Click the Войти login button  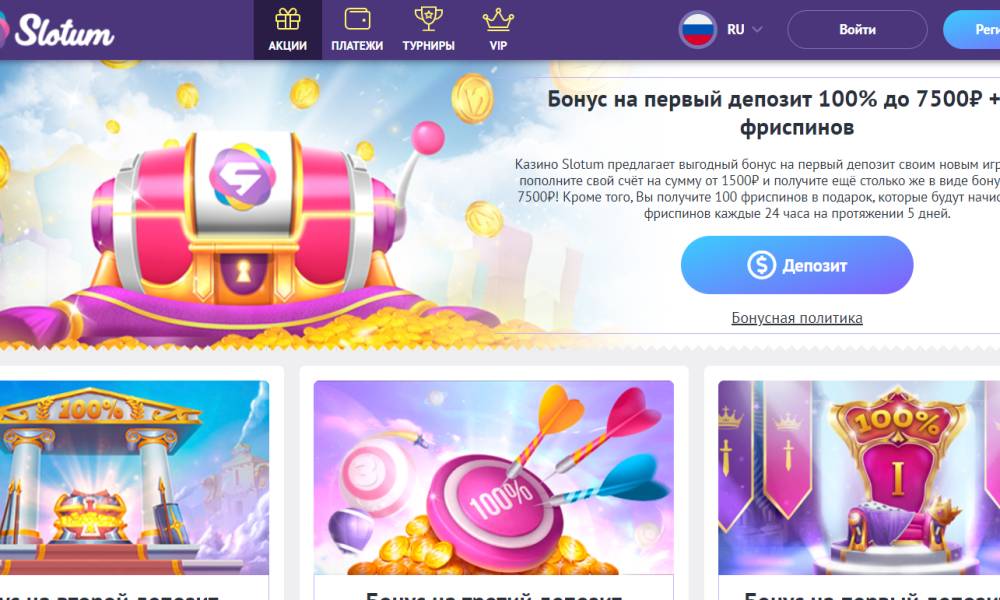point(857,29)
